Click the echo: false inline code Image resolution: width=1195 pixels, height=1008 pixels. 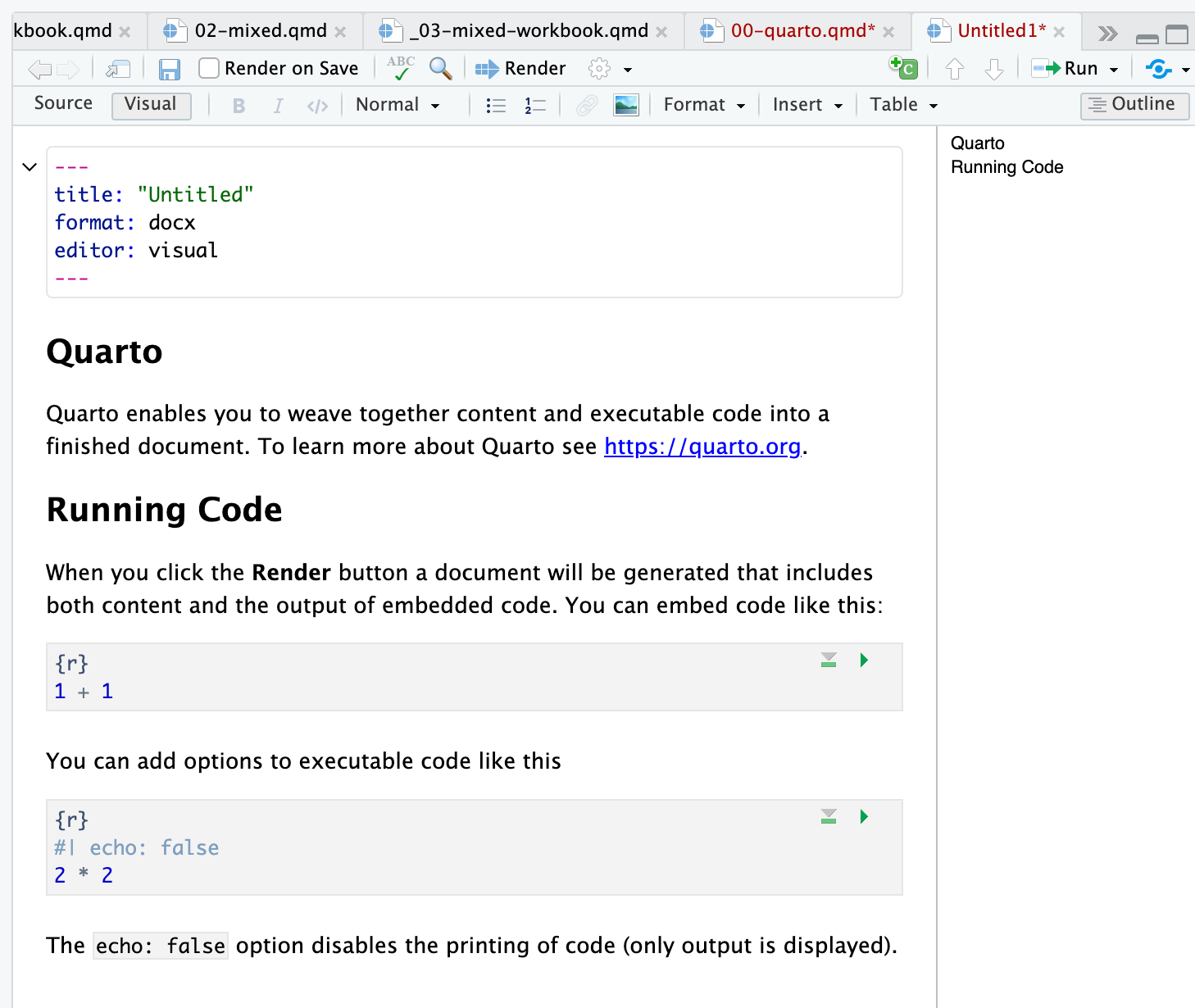161,946
